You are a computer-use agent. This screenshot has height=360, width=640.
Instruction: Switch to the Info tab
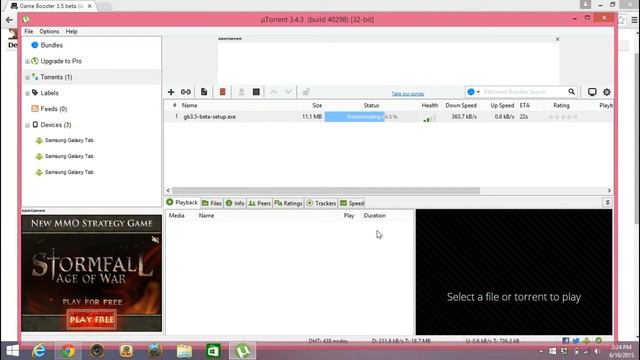point(235,203)
